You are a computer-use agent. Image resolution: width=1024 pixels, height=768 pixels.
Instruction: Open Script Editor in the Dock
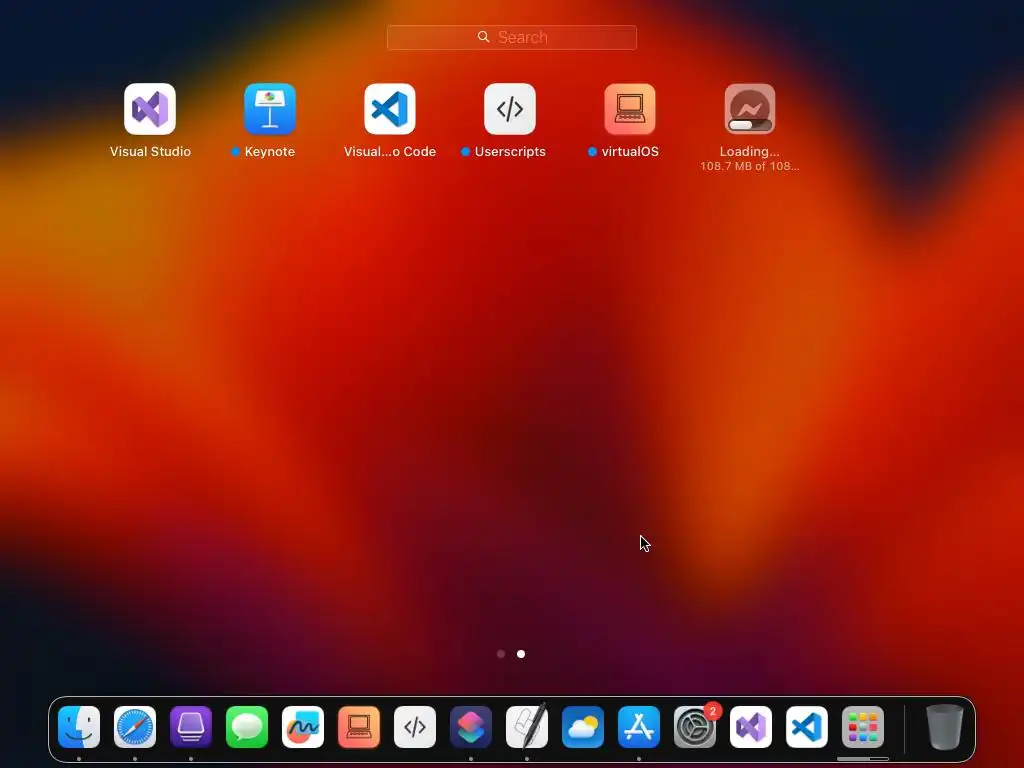click(527, 726)
